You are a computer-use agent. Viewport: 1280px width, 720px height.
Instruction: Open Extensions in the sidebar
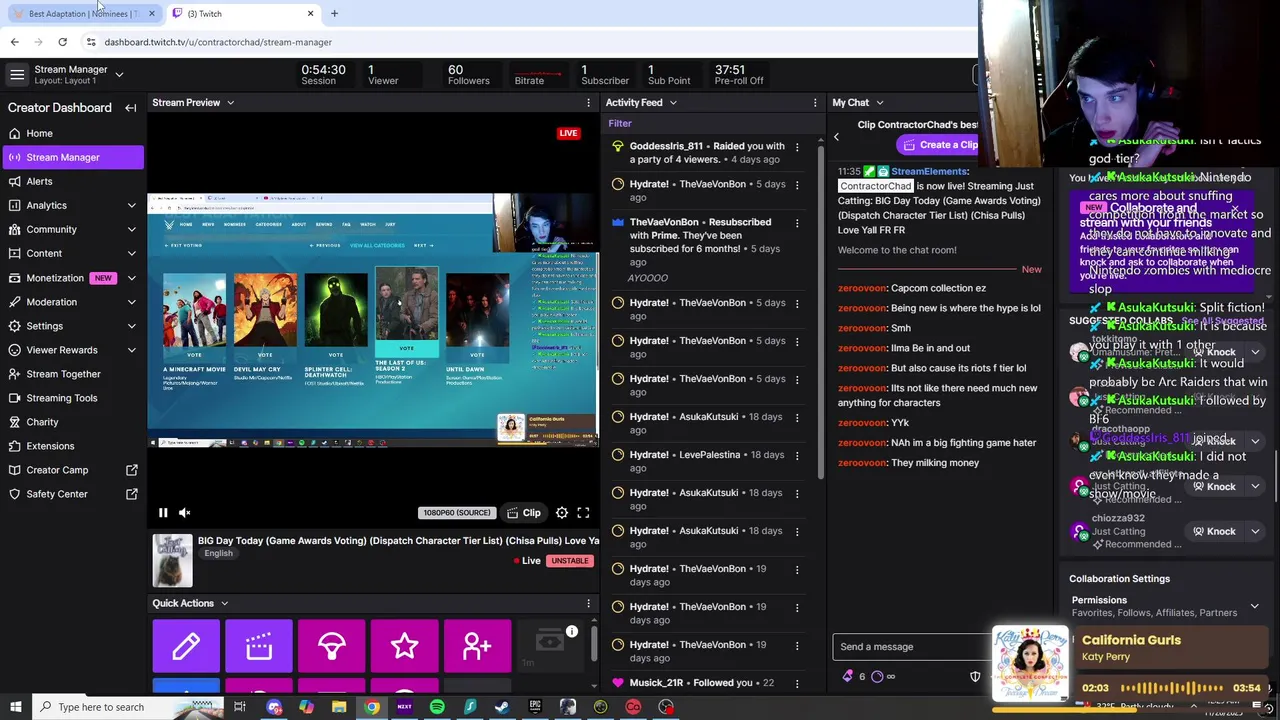point(72,446)
